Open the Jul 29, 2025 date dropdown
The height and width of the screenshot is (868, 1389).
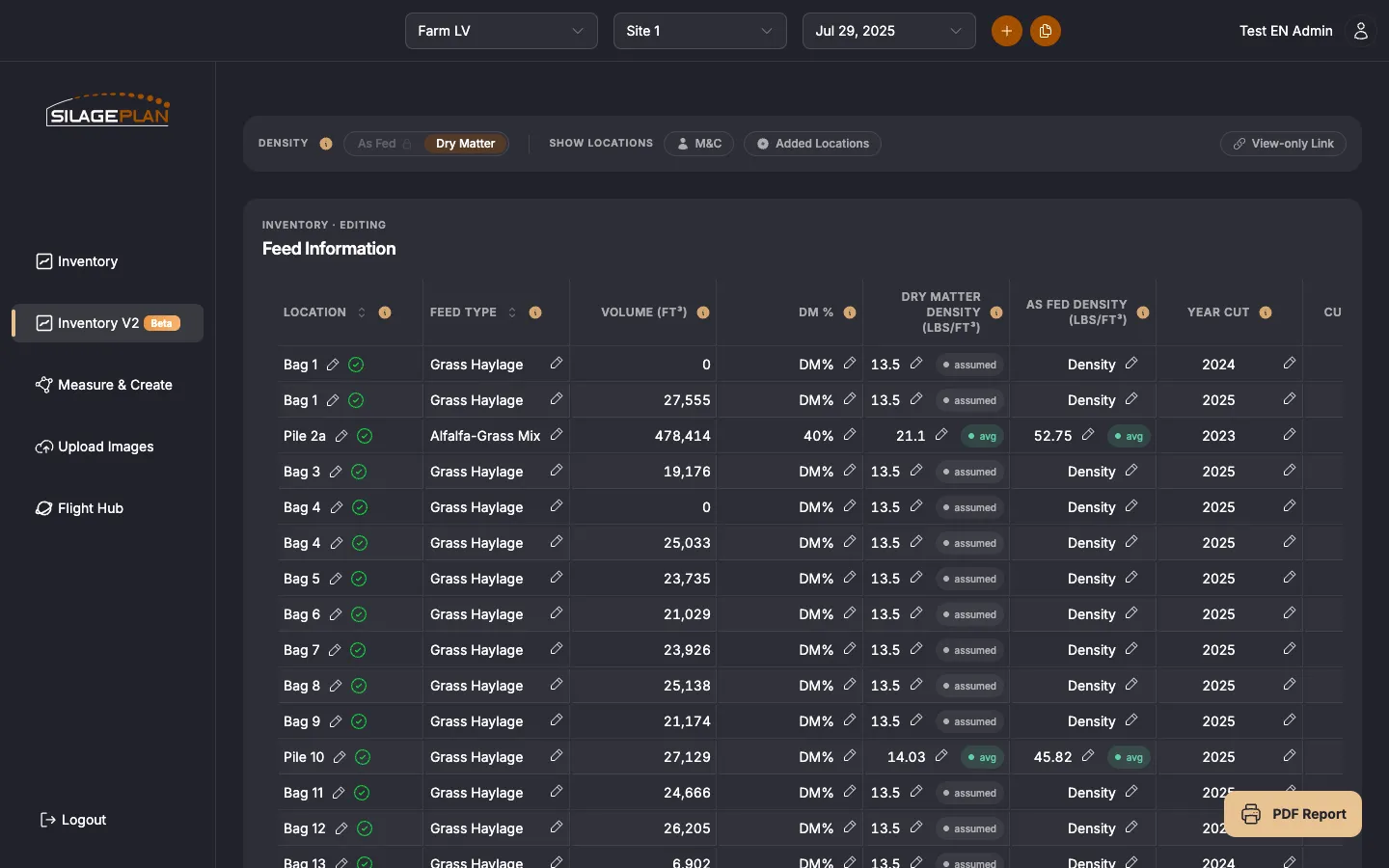click(889, 31)
